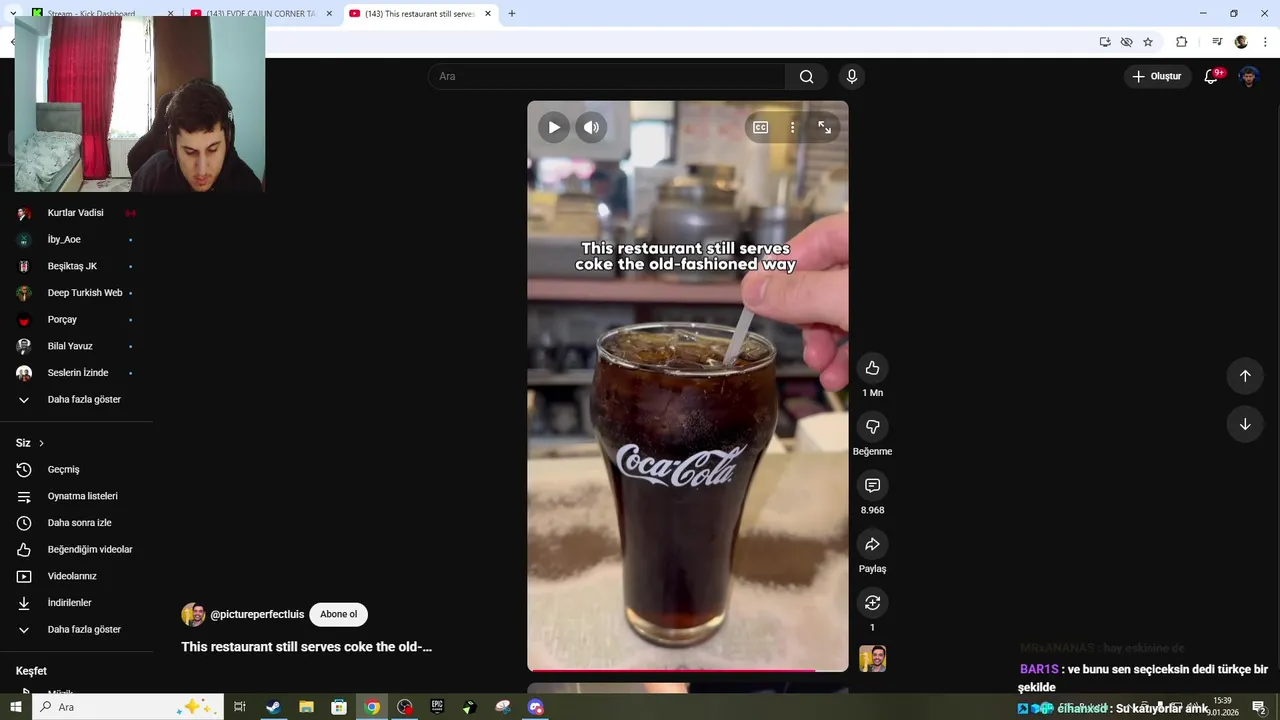
Task: Close the This restaurant still serves tab
Action: click(x=488, y=14)
